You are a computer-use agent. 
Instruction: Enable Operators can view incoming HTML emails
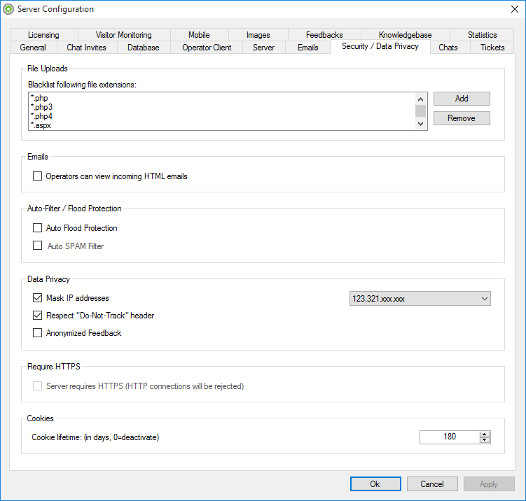click(x=37, y=176)
